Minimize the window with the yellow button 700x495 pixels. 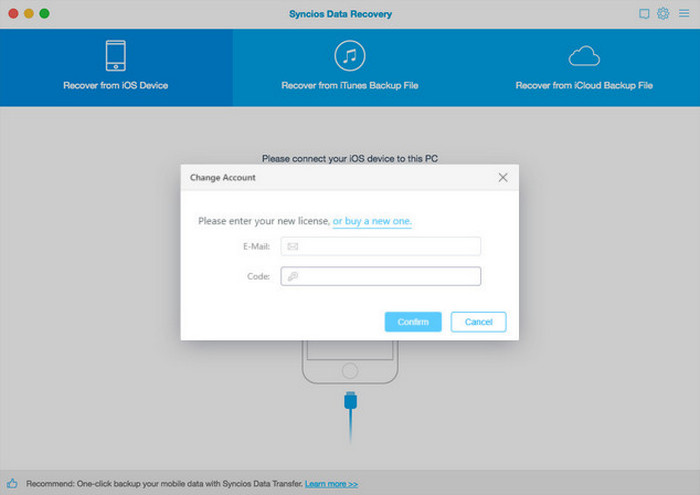pos(28,14)
